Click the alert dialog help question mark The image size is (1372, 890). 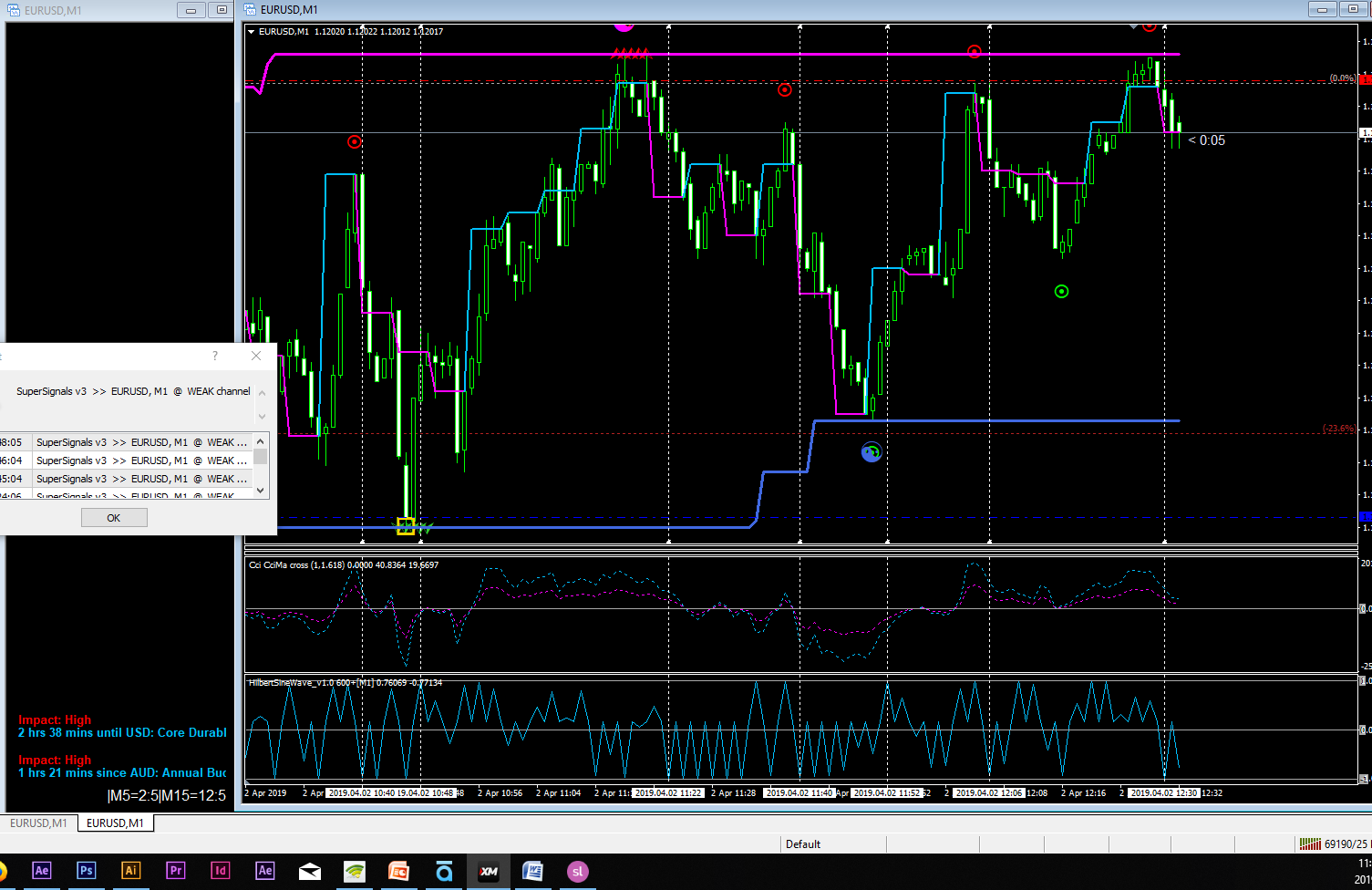tap(215, 356)
